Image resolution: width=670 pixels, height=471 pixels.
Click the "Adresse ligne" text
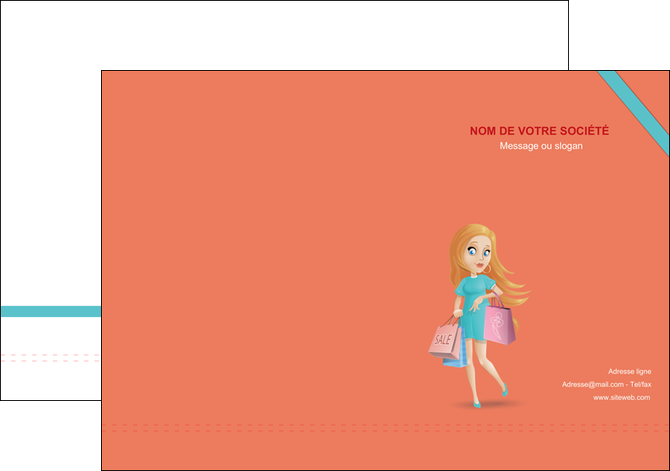[629, 371]
